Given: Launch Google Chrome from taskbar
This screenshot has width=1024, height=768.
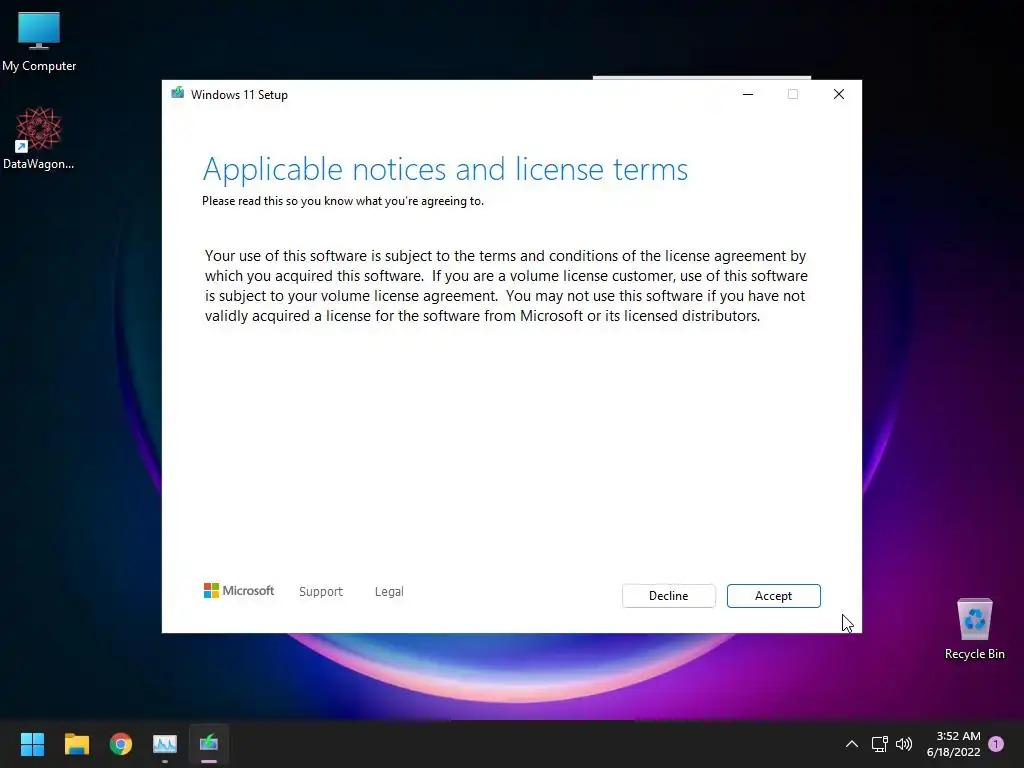Looking at the screenshot, I should click(x=121, y=744).
